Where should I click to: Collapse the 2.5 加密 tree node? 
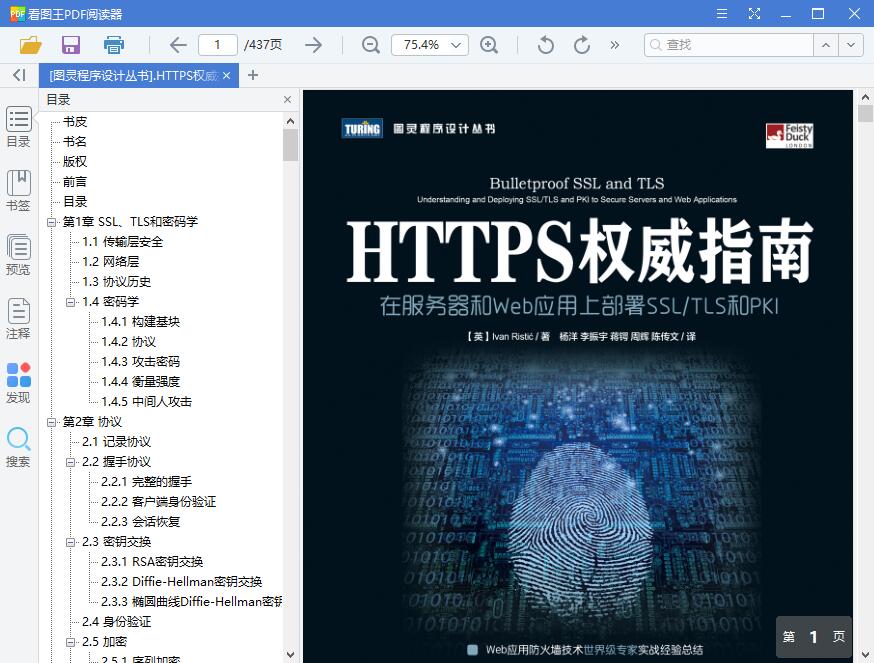click(x=70, y=642)
